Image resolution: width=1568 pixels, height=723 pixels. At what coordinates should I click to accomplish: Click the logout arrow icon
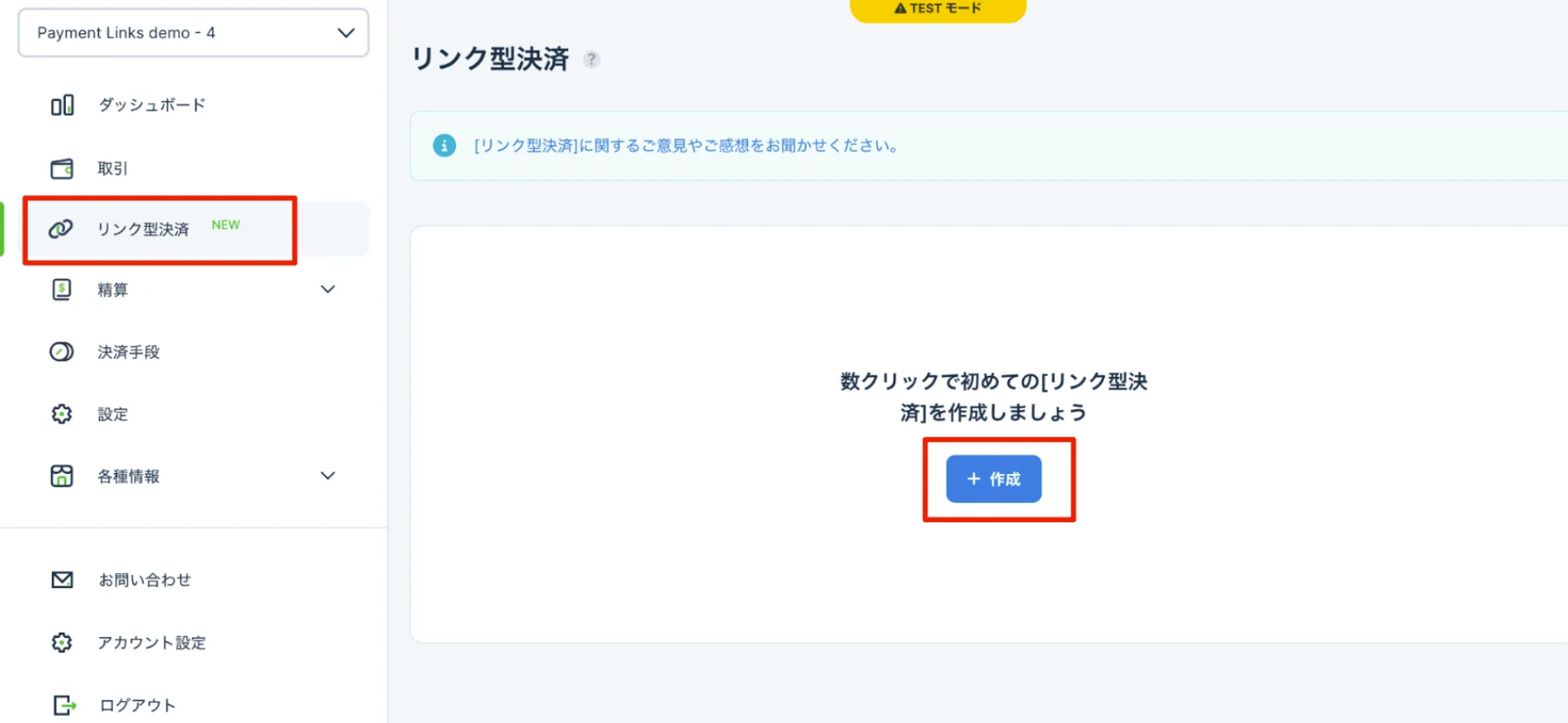tap(64, 705)
